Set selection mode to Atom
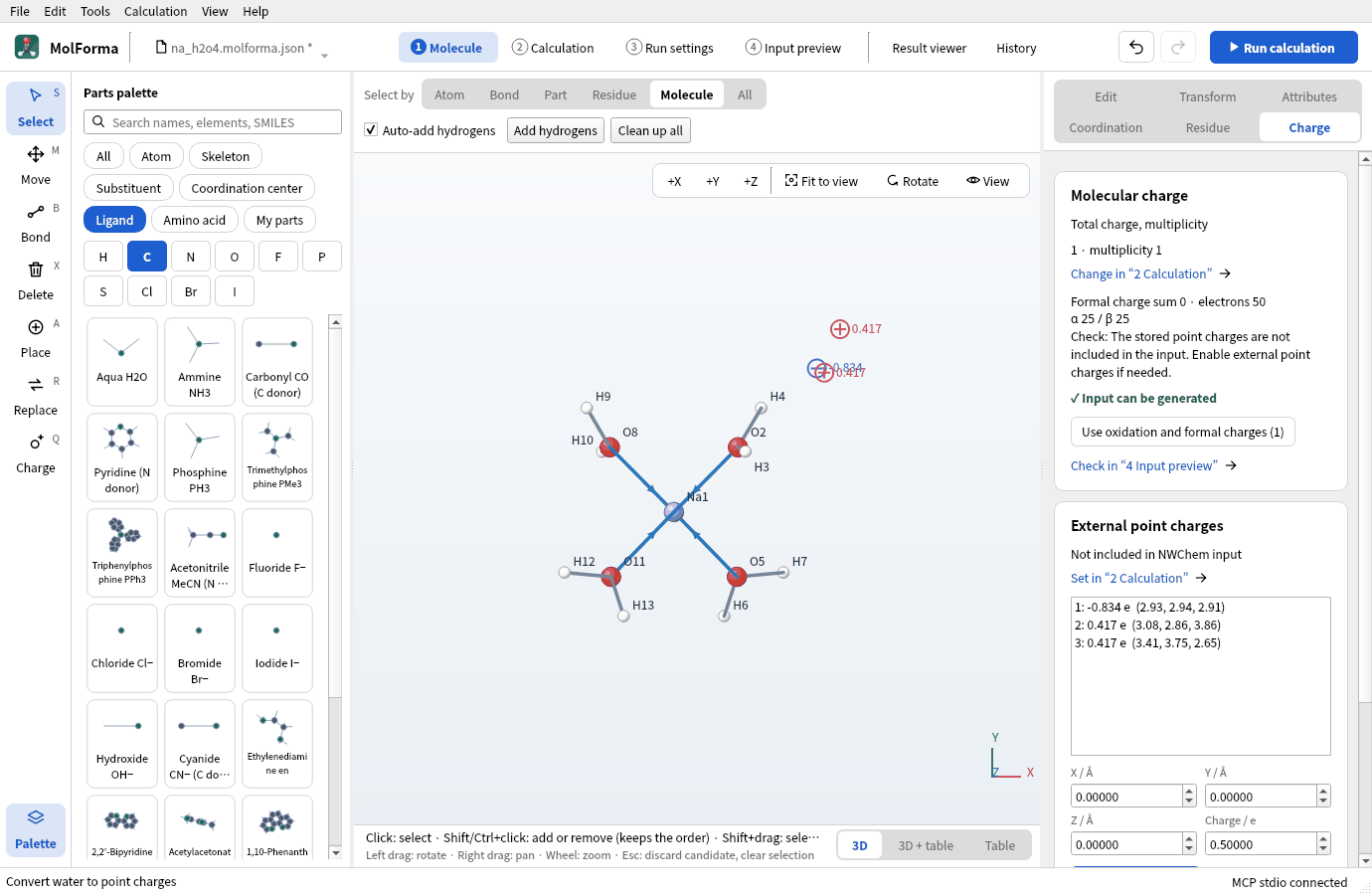The image size is (1372, 895). 449,94
